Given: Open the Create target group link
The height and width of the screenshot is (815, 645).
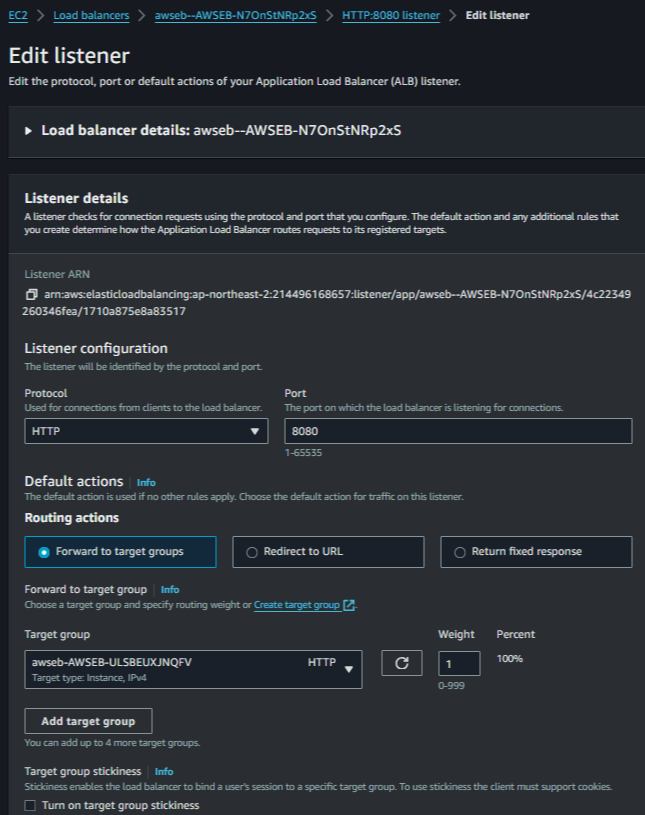Looking at the screenshot, I should [296, 605].
